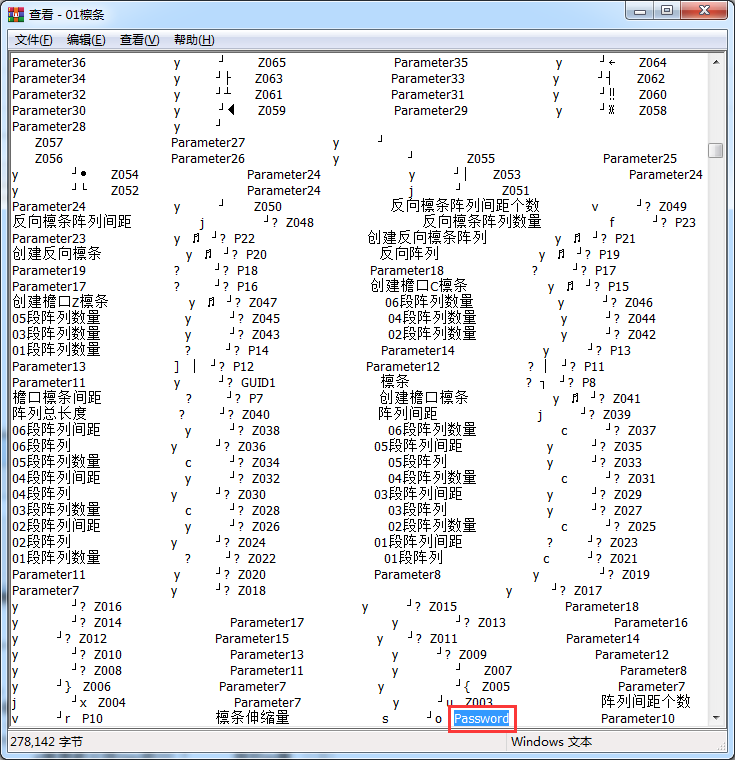Click the Z017 text
The height and width of the screenshot is (760, 735).
pyautogui.click(x=588, y=590)
